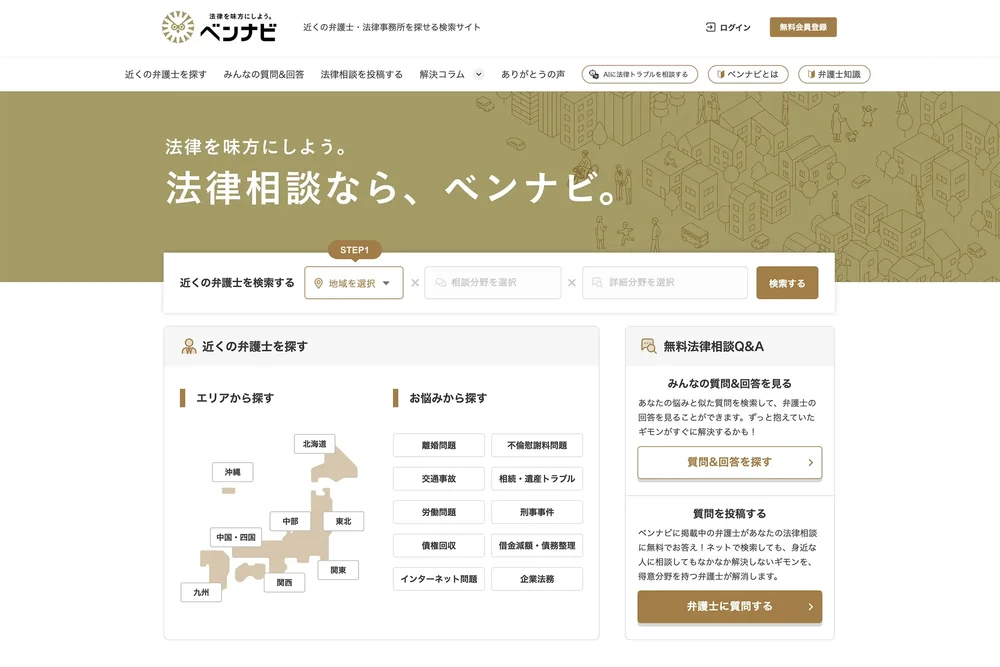Choose the 労働問題 category
The height and width of the screenshot is (667, 1000).
[x=439, y=512]
